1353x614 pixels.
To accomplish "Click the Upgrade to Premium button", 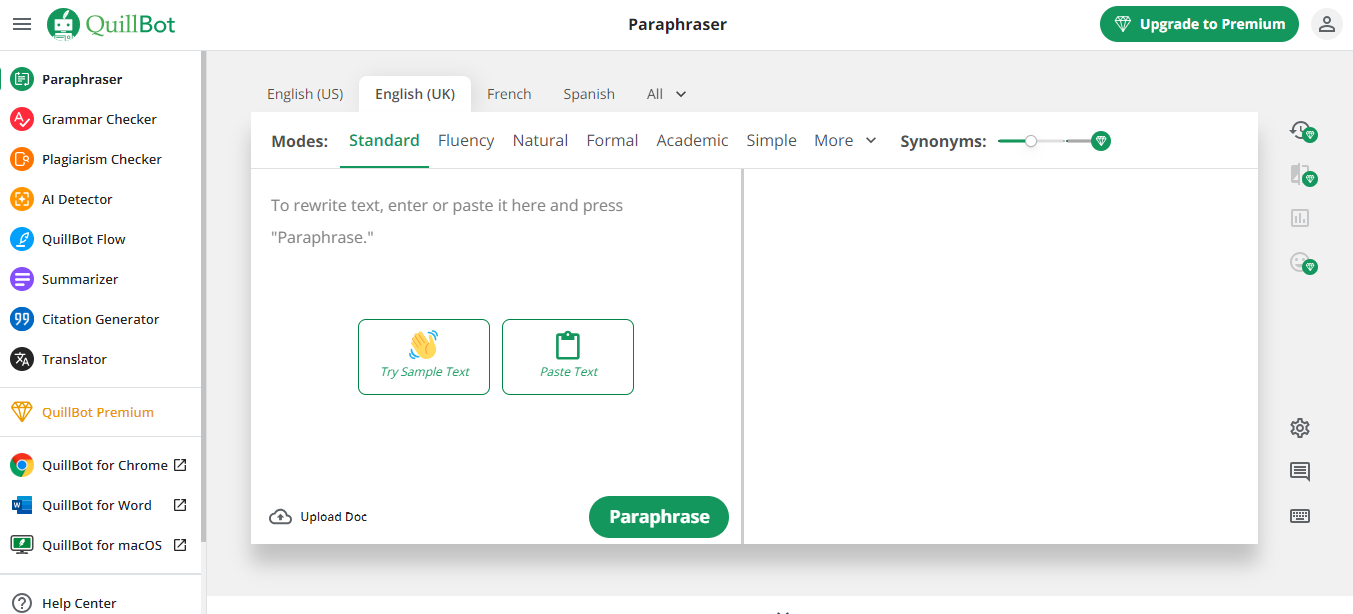I will [1199, 24].
